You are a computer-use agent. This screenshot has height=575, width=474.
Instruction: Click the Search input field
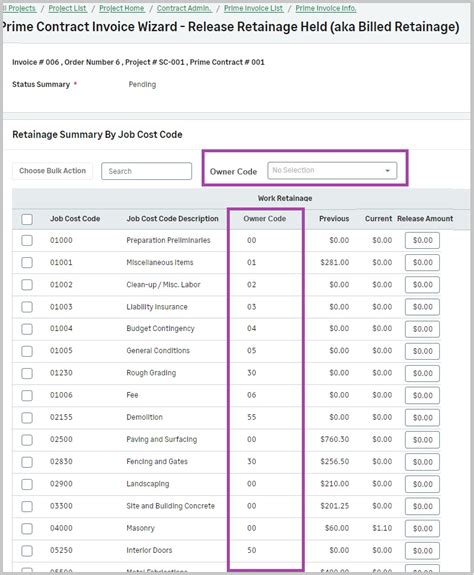tap(146, 171)
